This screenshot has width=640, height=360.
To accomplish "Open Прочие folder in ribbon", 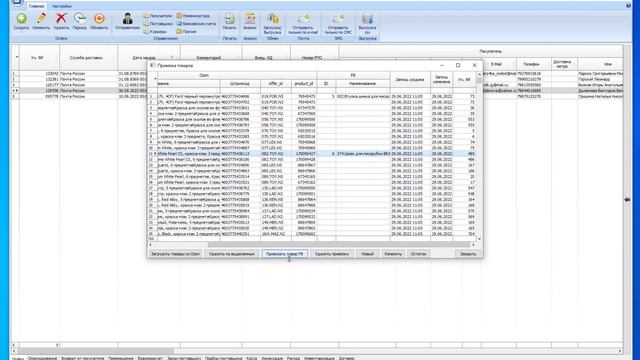I will 187,31.
